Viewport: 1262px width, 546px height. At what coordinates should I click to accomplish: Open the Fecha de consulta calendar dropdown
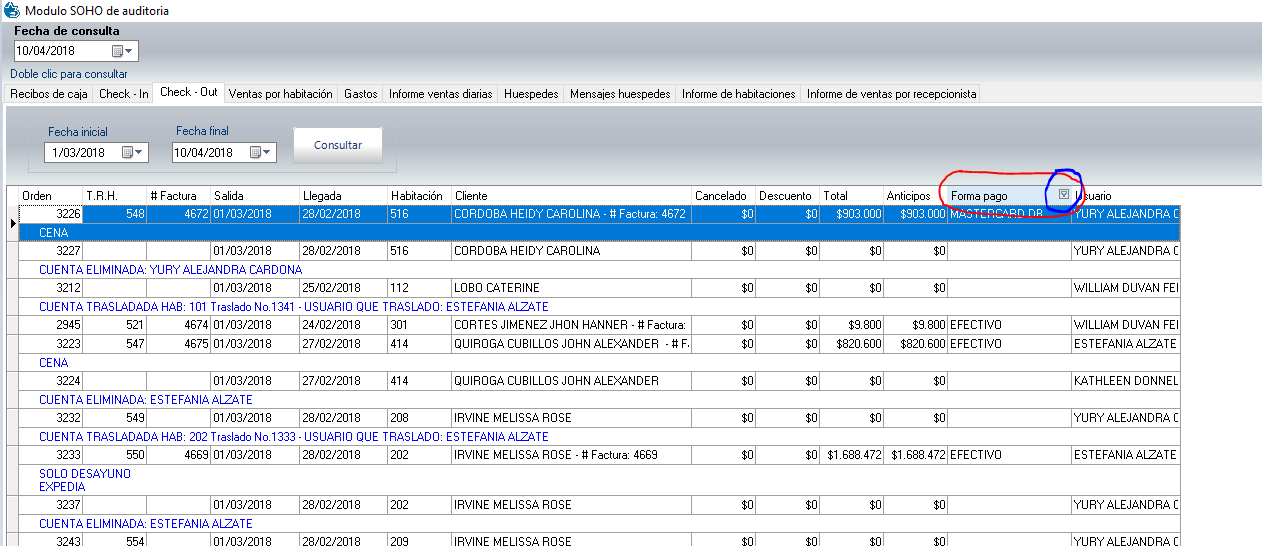point(123,51)
